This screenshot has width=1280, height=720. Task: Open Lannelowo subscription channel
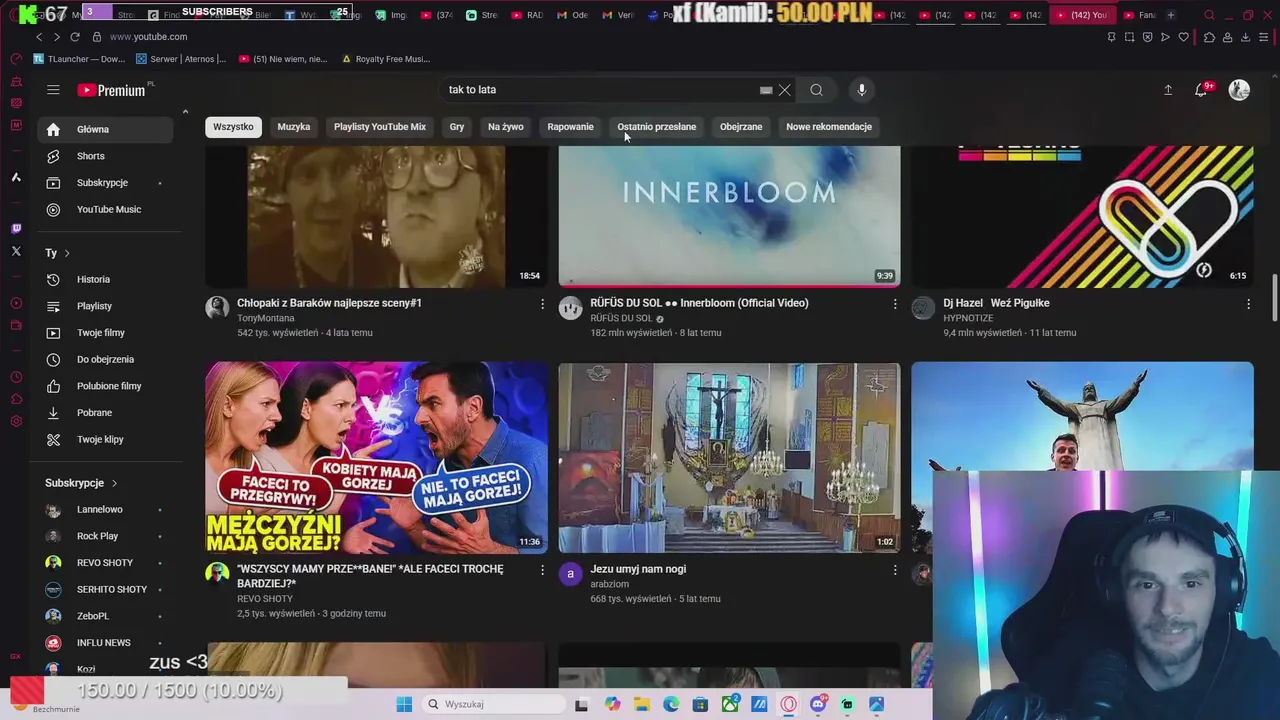pyautogui.click(x=107, y=510)
